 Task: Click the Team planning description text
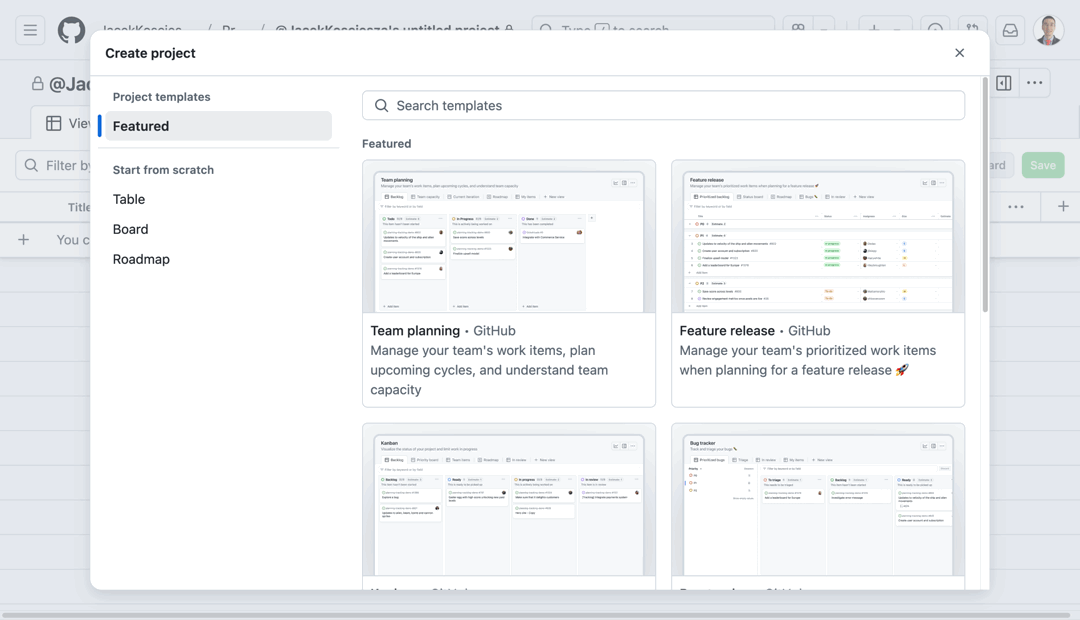(x=489, y=370)
